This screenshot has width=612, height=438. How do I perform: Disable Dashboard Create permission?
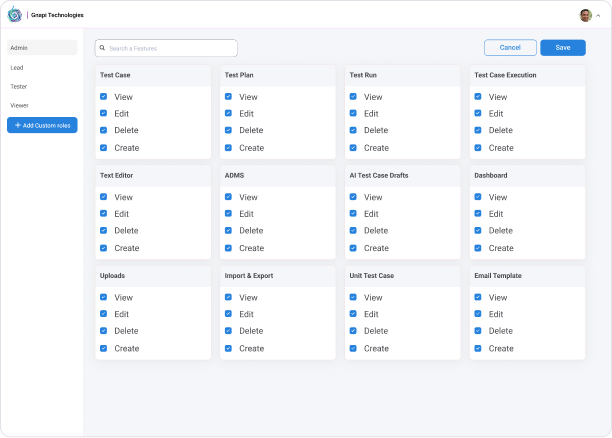[478, 248]
